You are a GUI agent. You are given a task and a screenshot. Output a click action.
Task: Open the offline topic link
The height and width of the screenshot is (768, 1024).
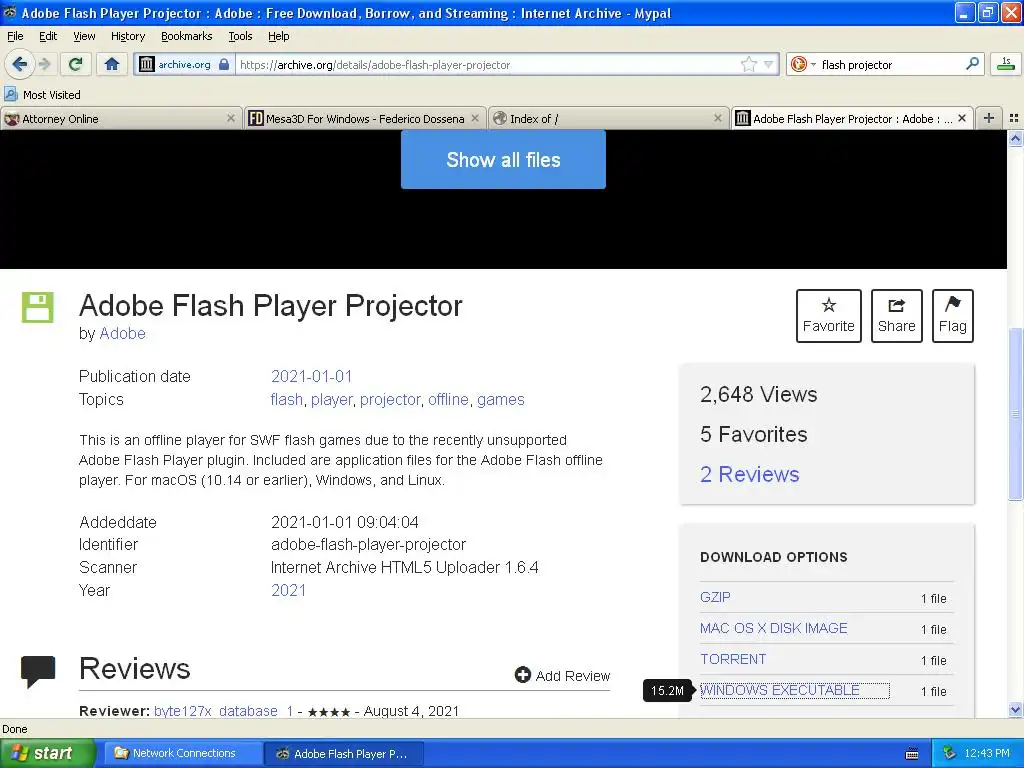[448, 399]
